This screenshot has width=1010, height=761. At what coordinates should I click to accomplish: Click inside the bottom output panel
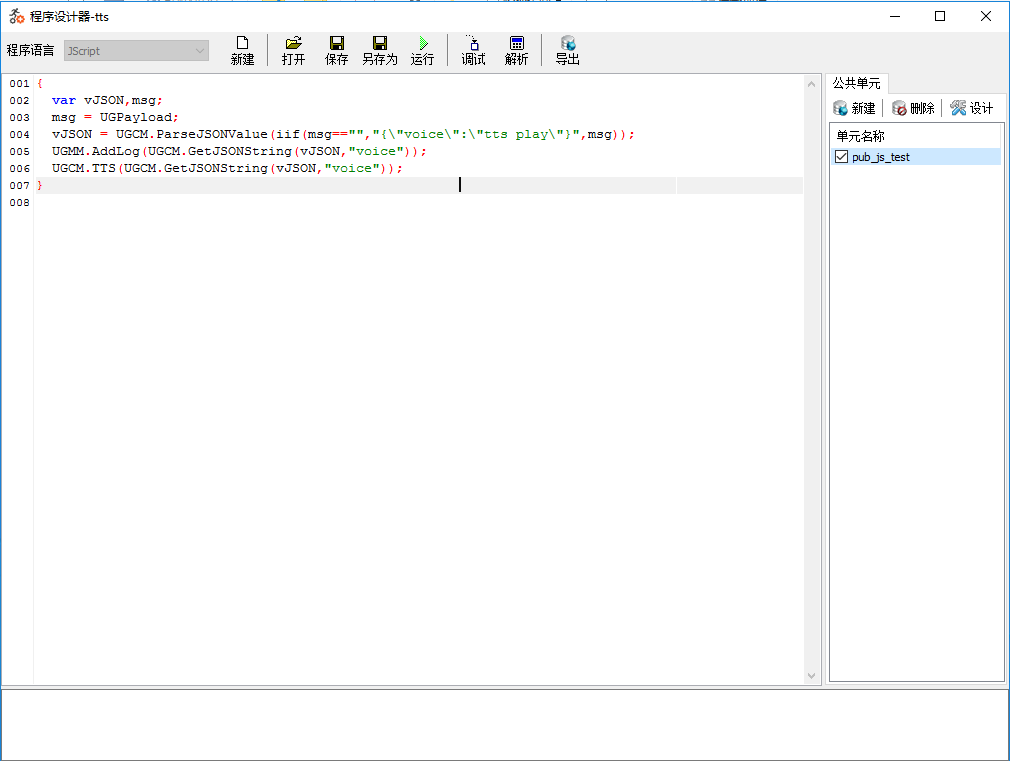(505, 724)
